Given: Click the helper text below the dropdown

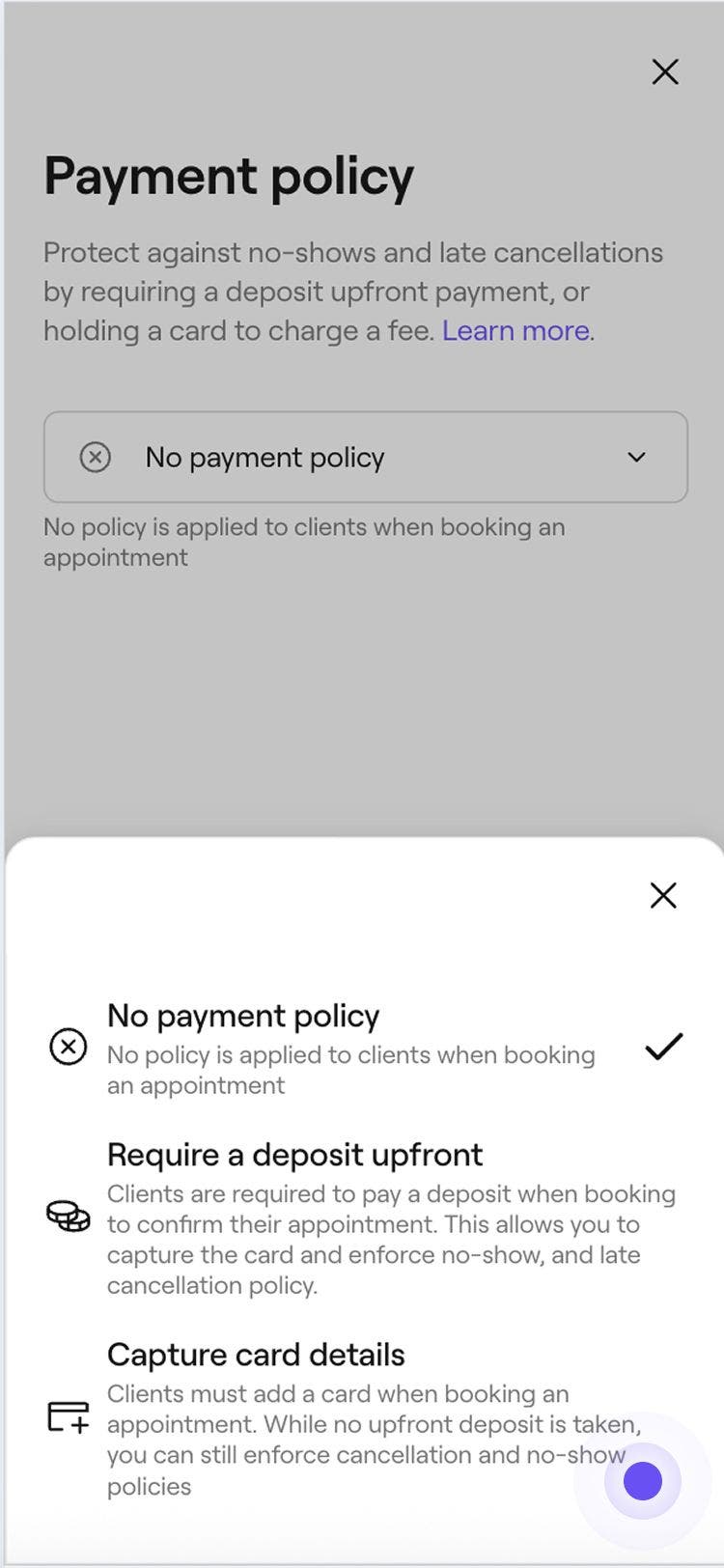Looking at the screenshot, I should [x=303, y=542].
